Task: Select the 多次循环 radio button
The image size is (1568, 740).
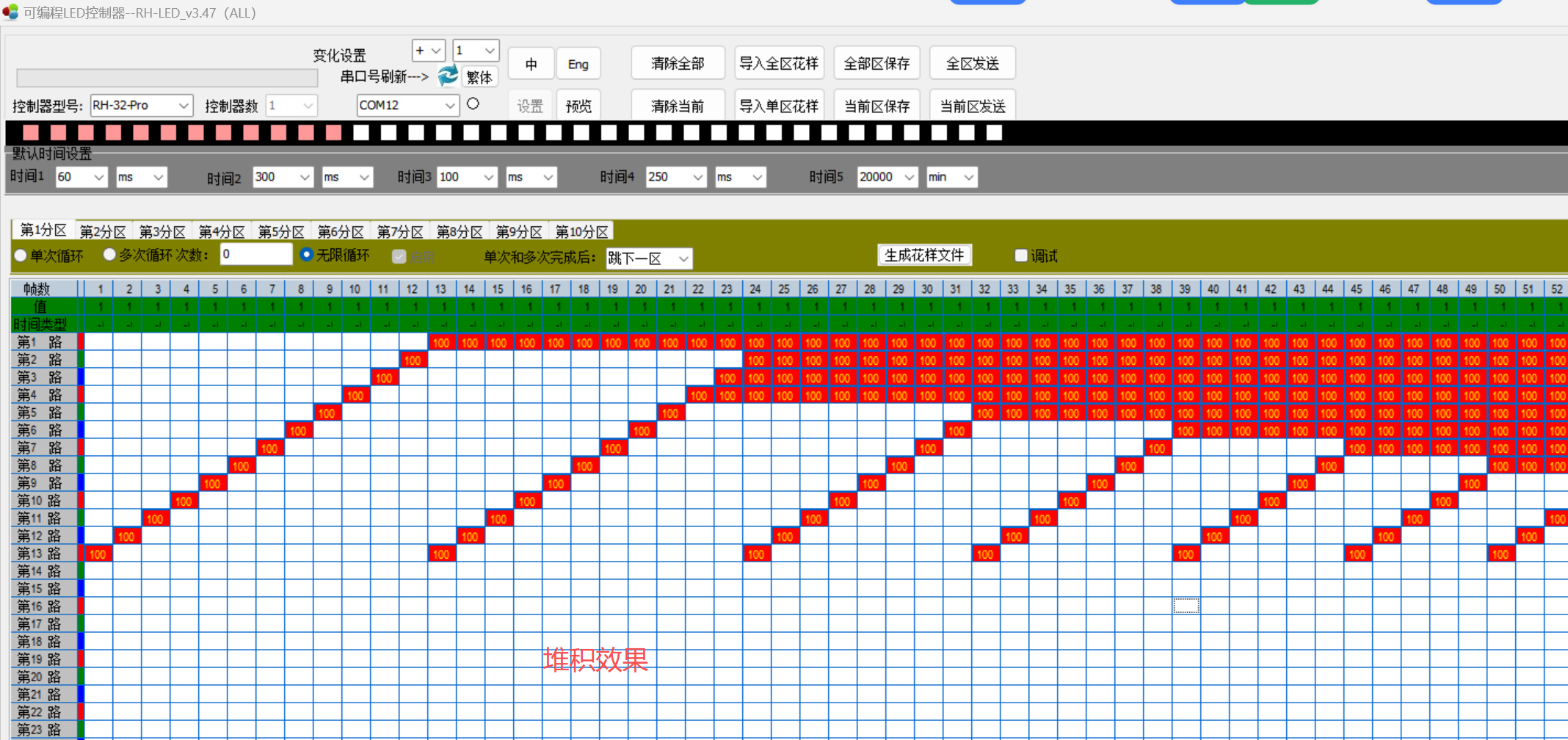Action: [109, 255]
